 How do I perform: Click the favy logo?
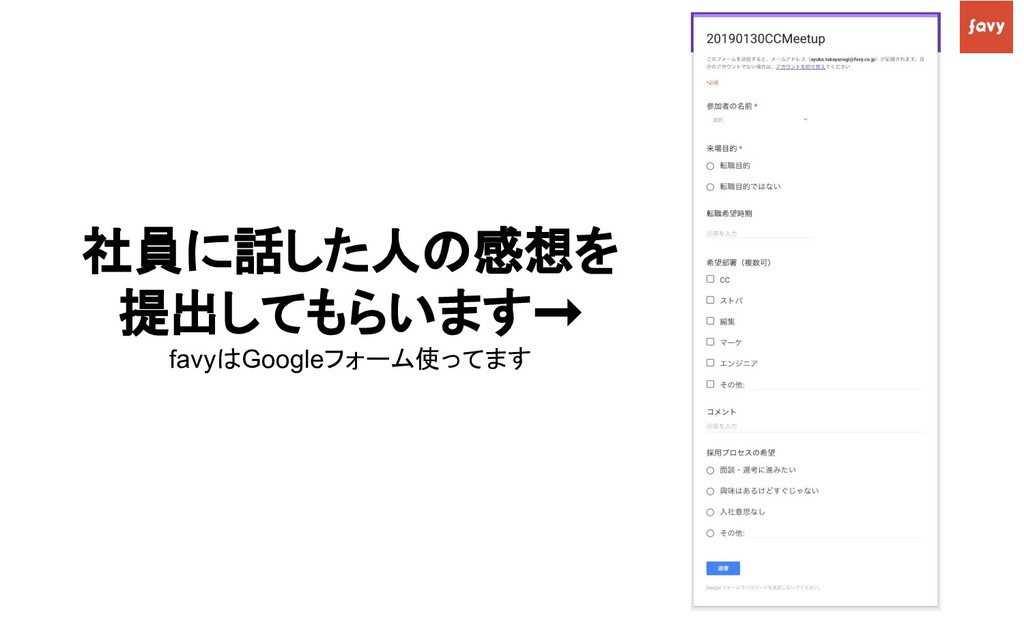(x=985, y=27)
